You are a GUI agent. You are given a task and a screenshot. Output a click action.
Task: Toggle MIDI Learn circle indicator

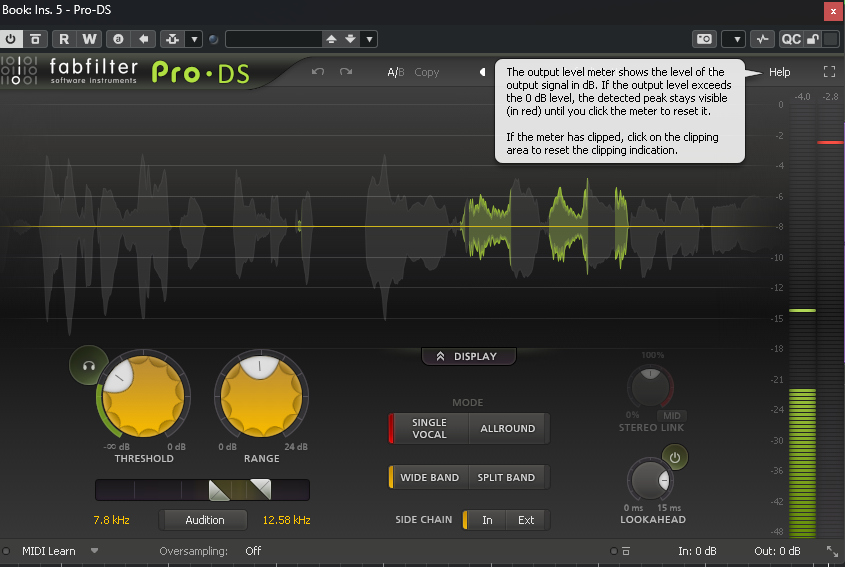[6, 551]
